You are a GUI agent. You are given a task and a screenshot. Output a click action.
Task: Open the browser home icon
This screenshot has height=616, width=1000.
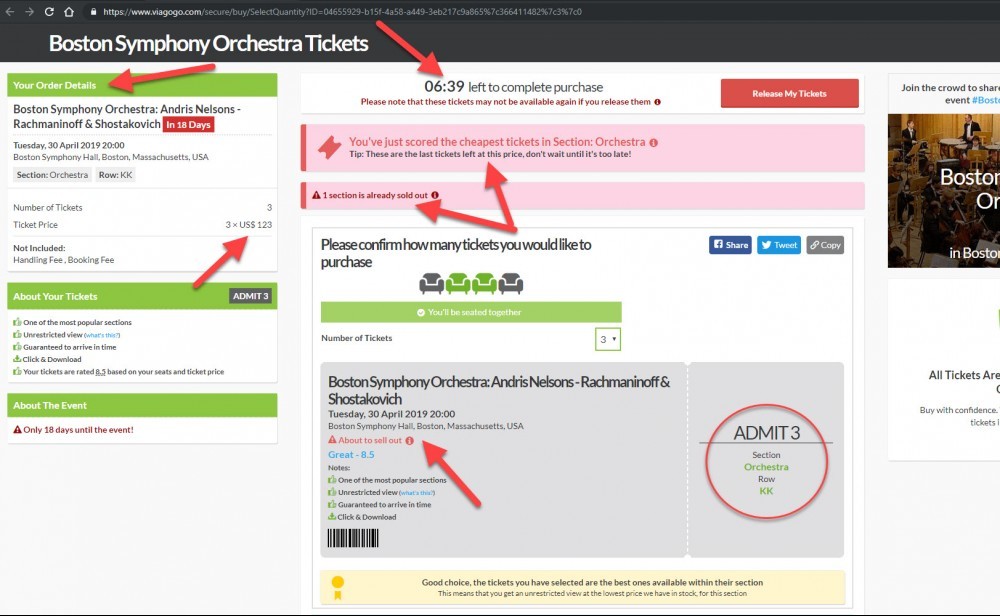[69, 11]
